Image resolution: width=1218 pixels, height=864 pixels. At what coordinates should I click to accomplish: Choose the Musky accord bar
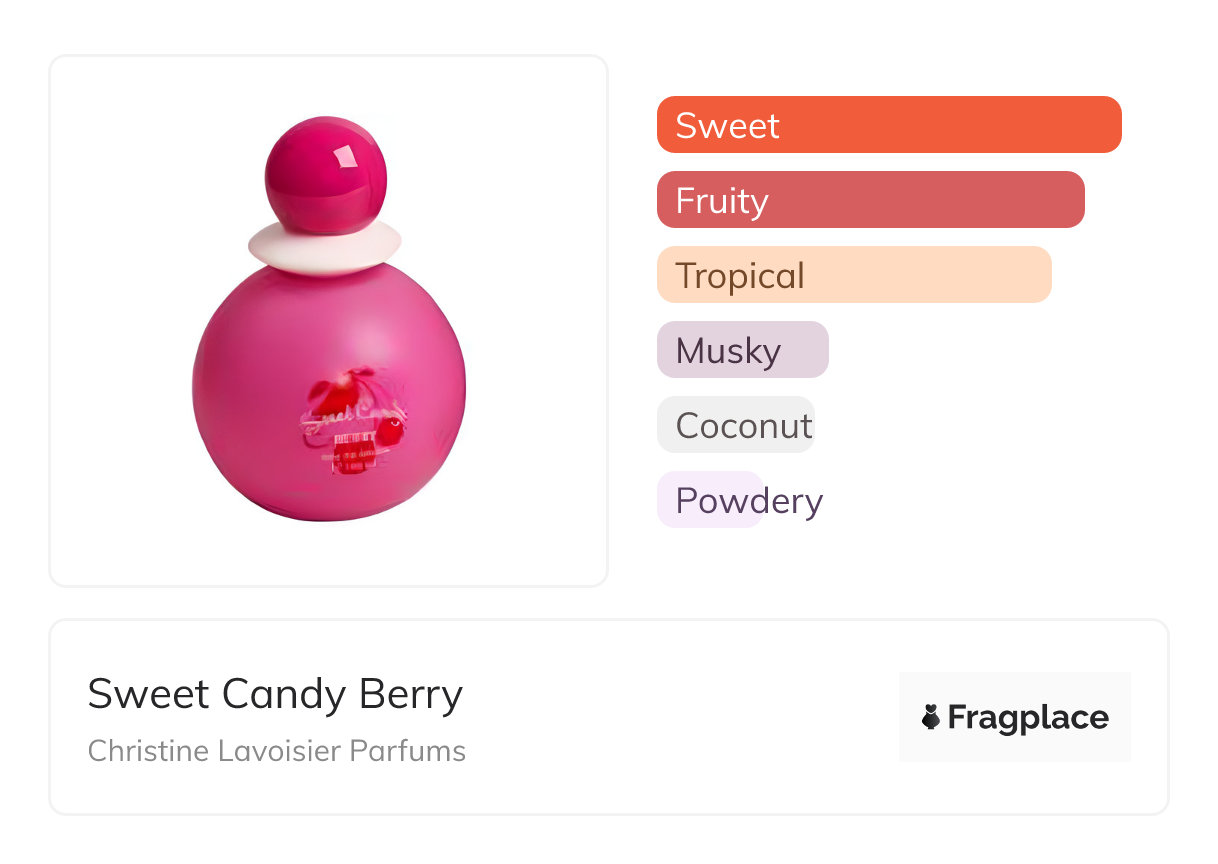coord(742,350)
